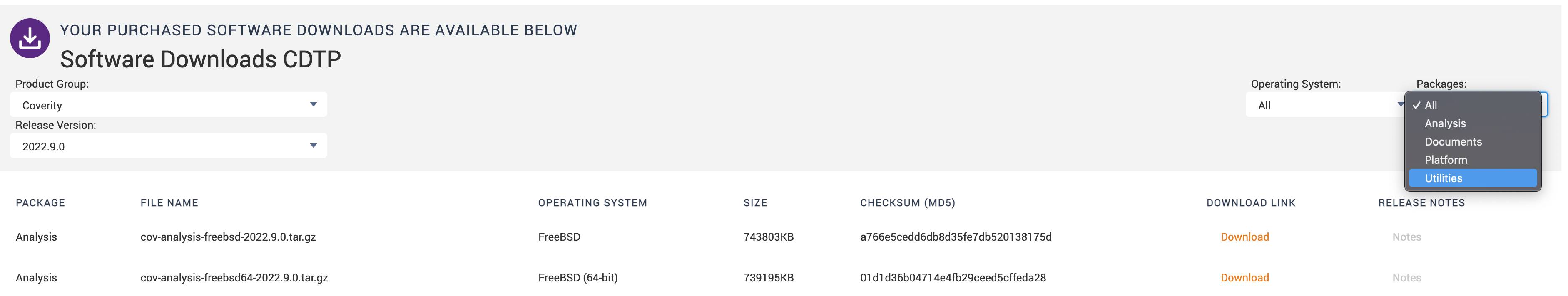
Task: Click the Checksum (MD5) column header
Action: [x=907, y=203]
